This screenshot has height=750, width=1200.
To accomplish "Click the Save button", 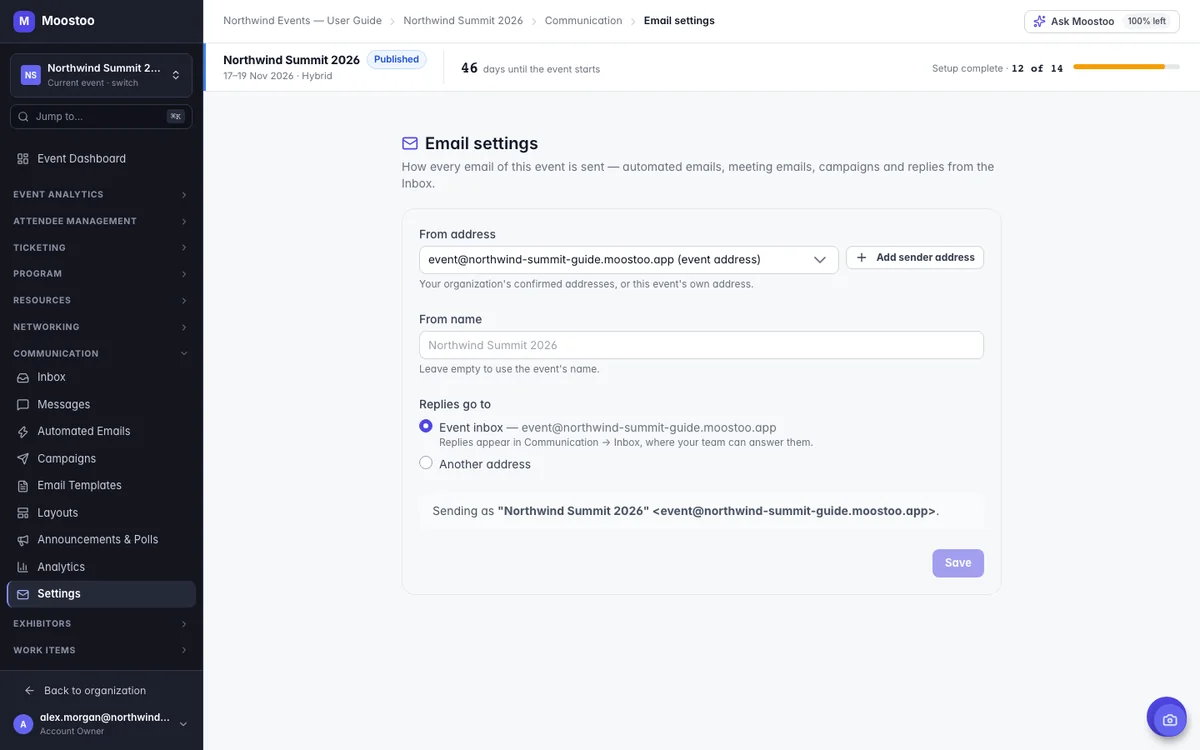I will (958, 563).
